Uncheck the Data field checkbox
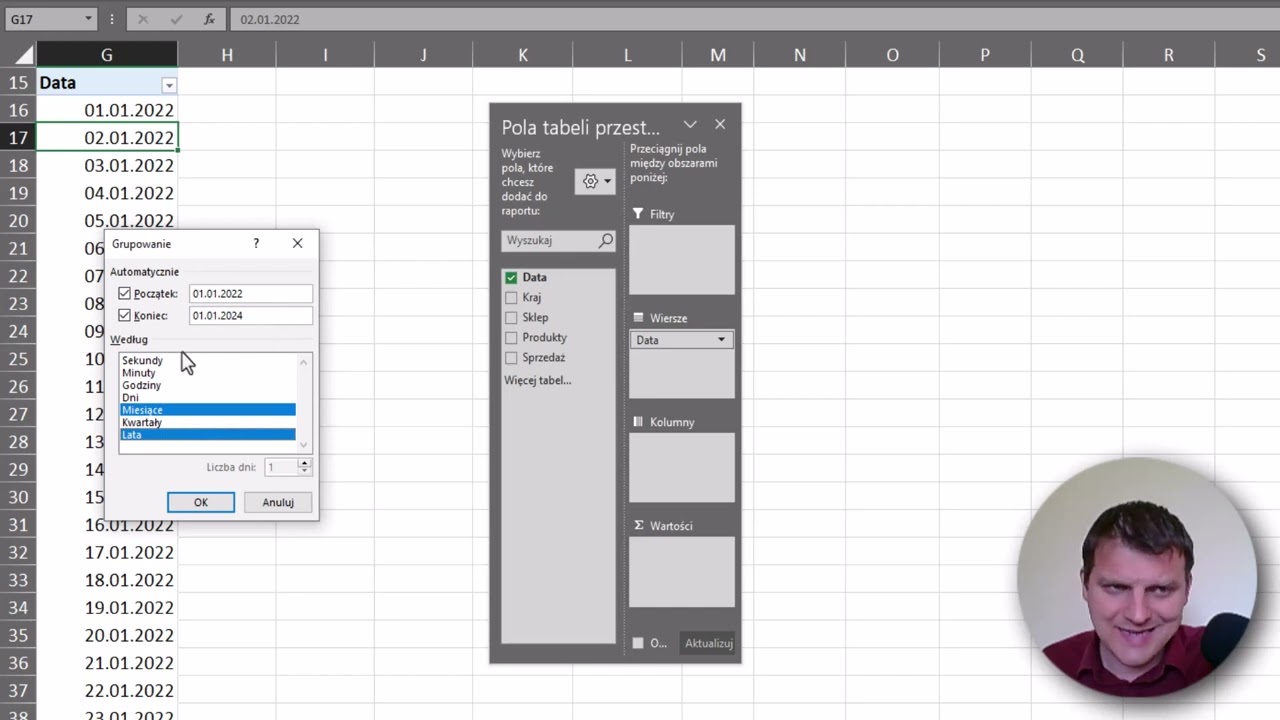 511,277
